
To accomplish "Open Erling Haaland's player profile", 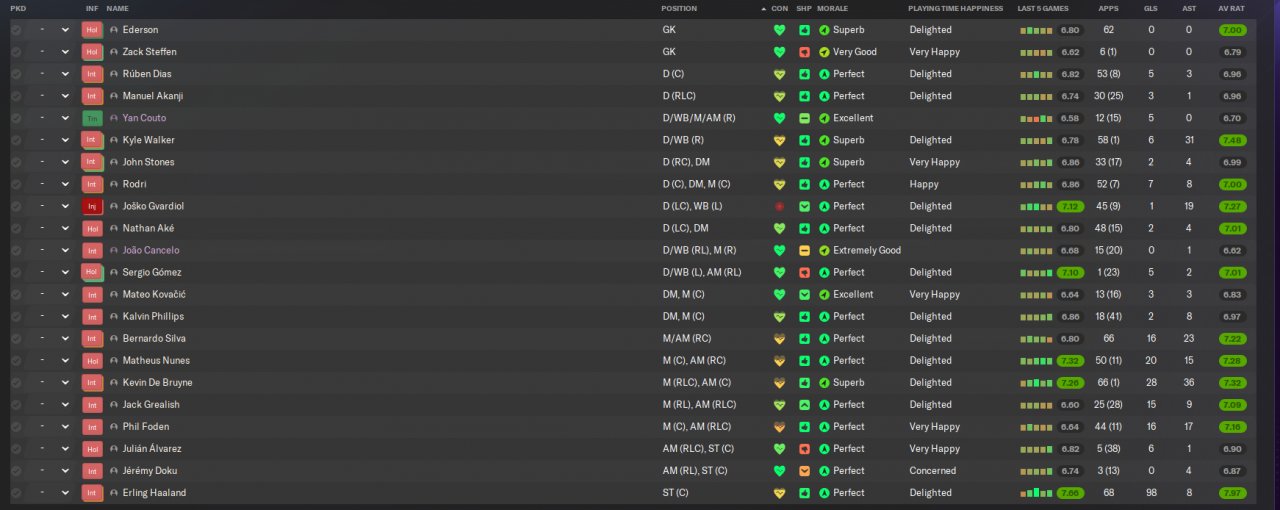I will [154, 493].
